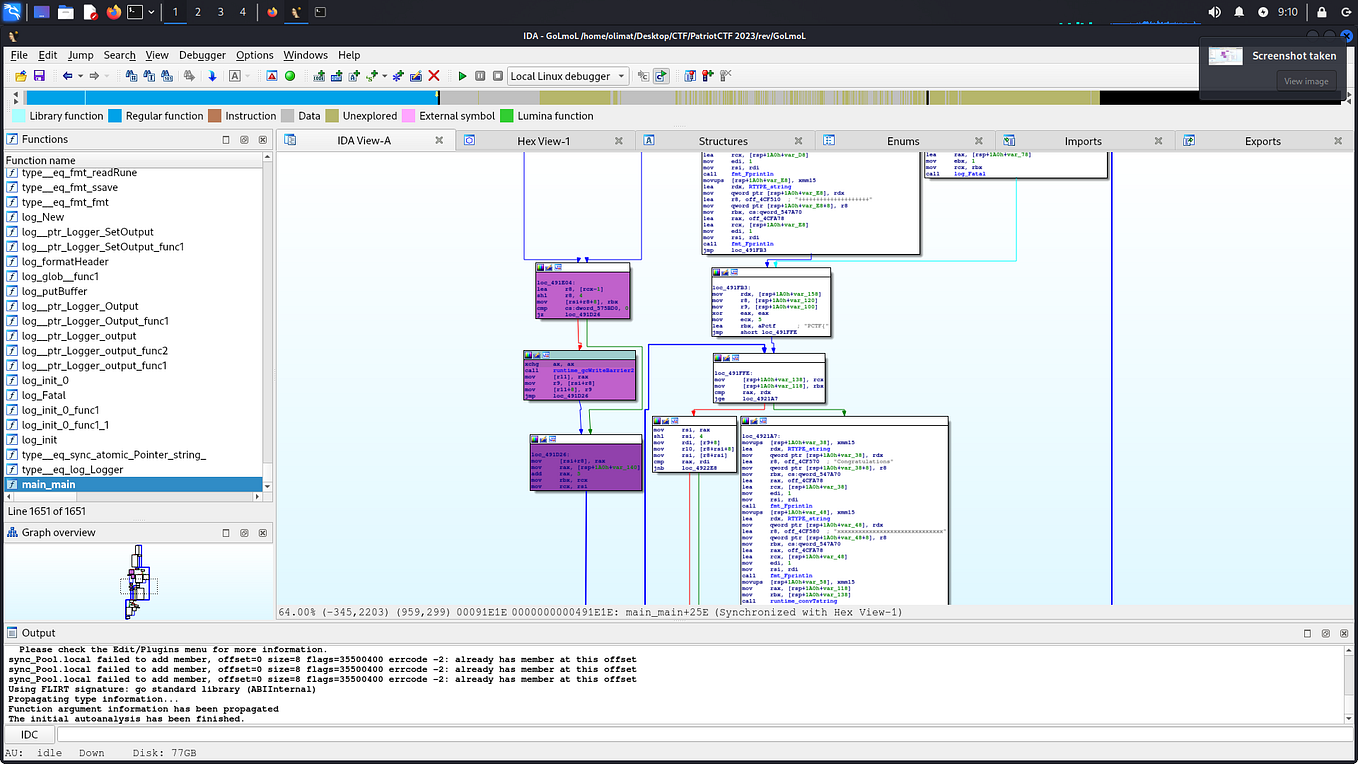Click the Open file toolbar icon
The image size is (1358, 764).
(21, 76)
